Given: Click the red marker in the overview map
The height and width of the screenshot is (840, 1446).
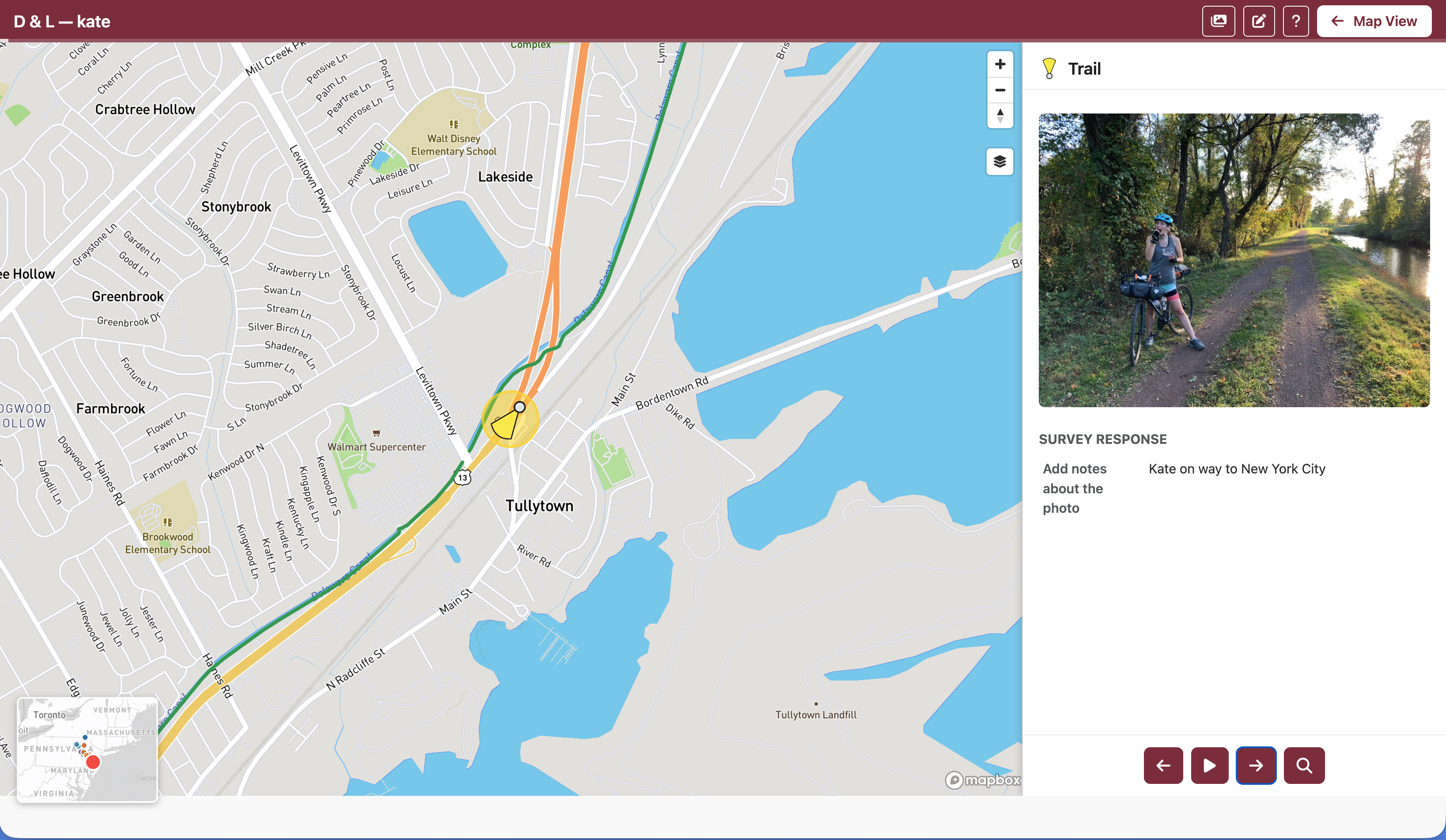Looking at the screenshot, I should click(x=93, y=761).
